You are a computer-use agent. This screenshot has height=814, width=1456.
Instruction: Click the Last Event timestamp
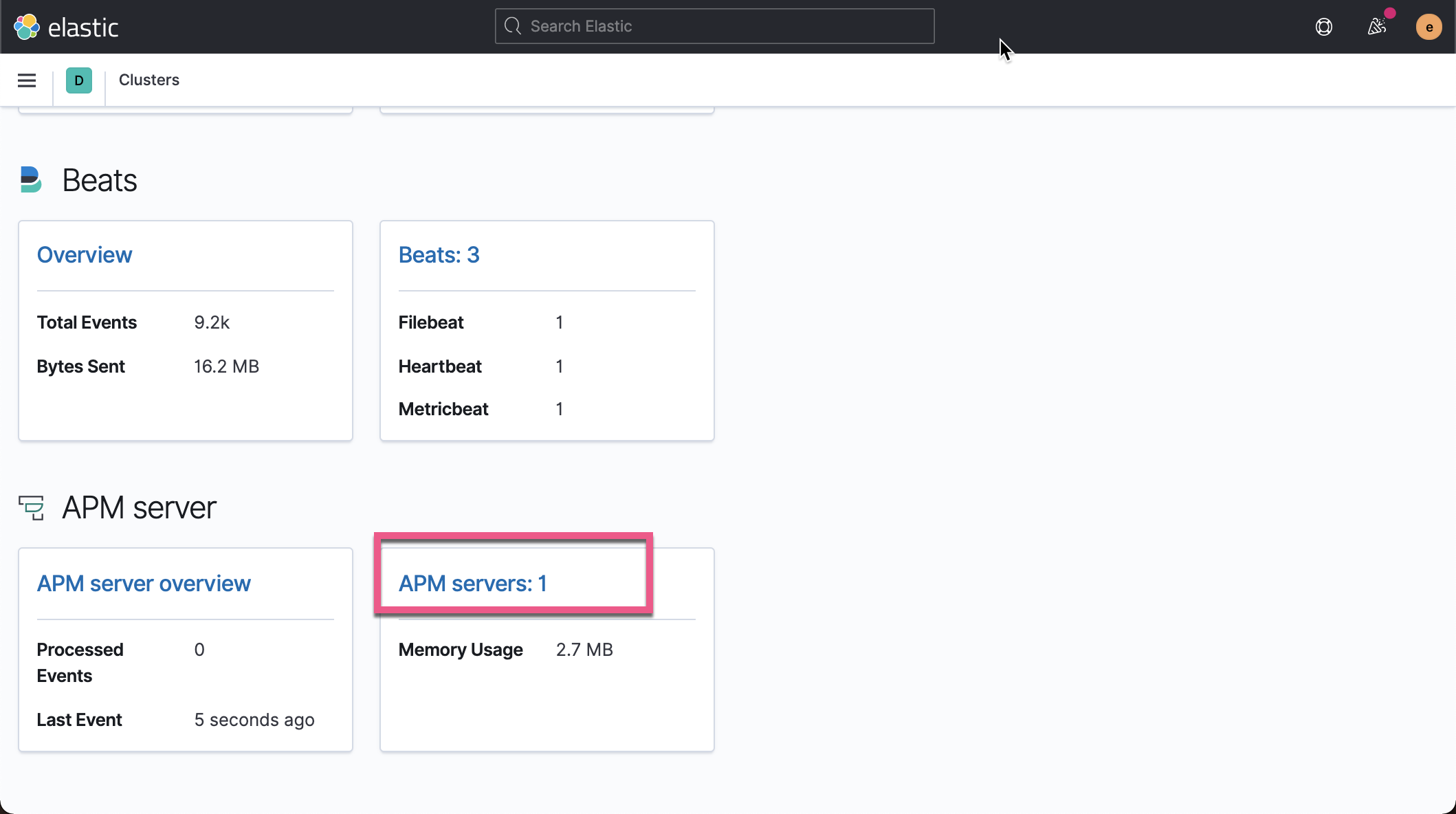point(254,720)
